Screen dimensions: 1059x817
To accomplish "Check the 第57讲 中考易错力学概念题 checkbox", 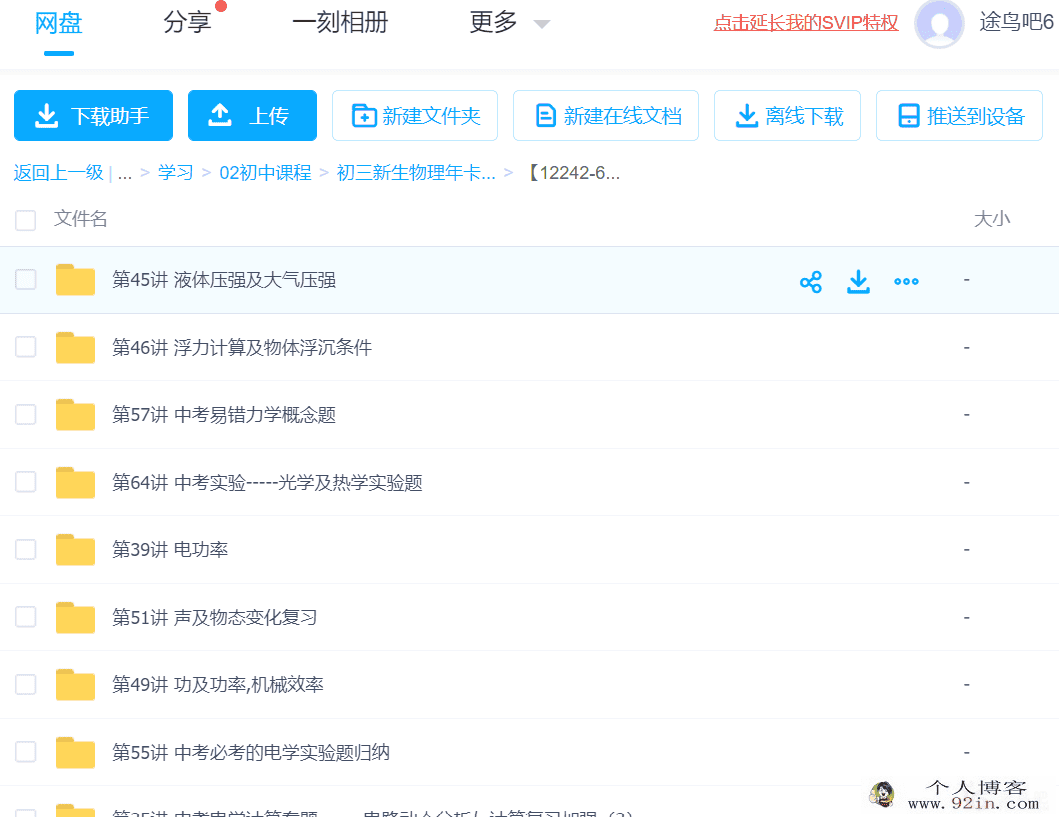I will (x=26, y=415).
